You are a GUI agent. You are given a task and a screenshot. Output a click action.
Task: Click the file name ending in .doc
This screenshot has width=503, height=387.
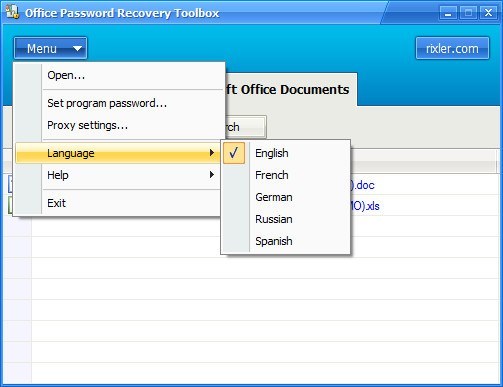pos(362,185)
